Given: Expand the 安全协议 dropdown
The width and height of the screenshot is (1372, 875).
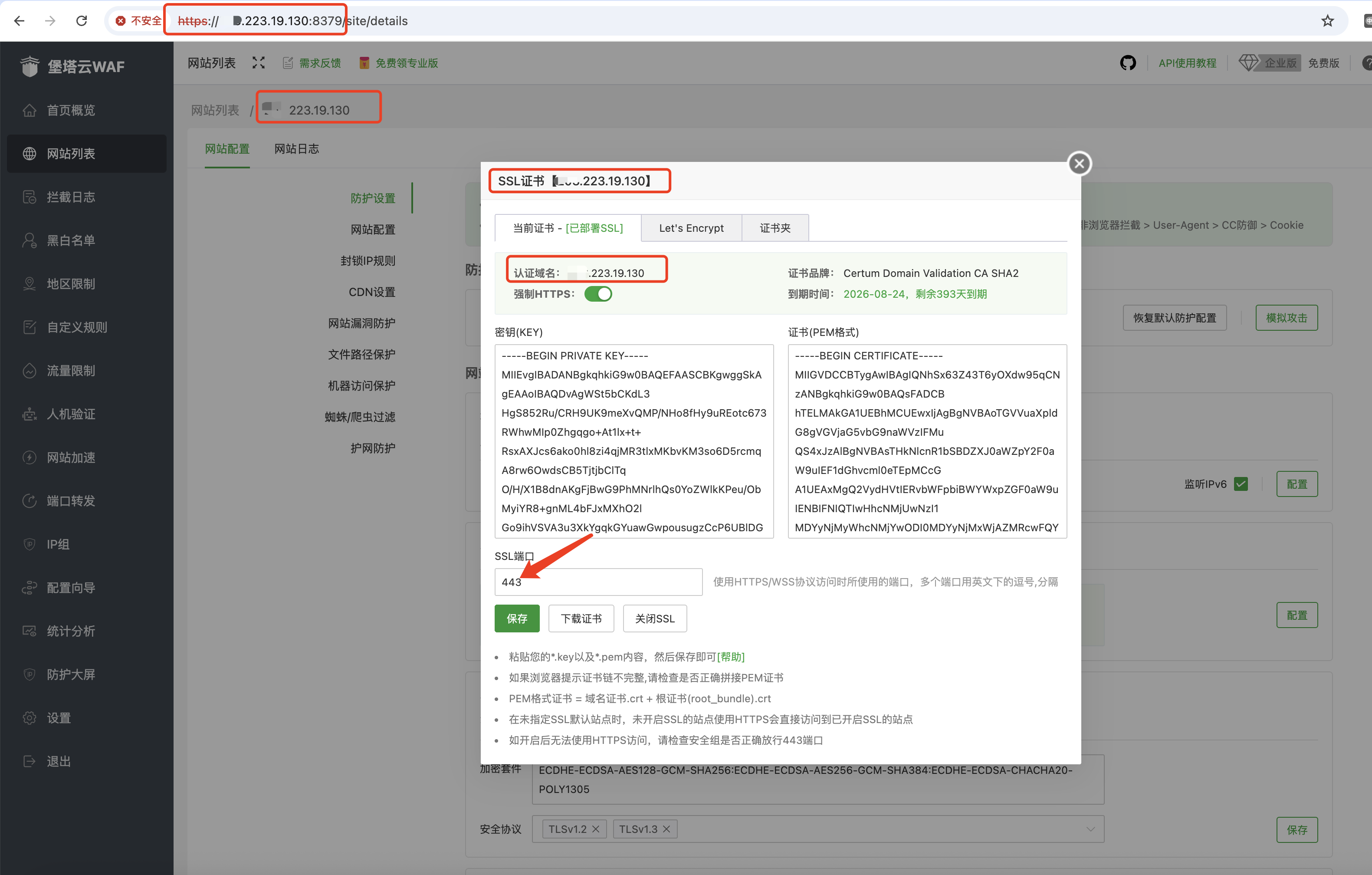Looking at the screenshot, I should (x=1090, y=829).
